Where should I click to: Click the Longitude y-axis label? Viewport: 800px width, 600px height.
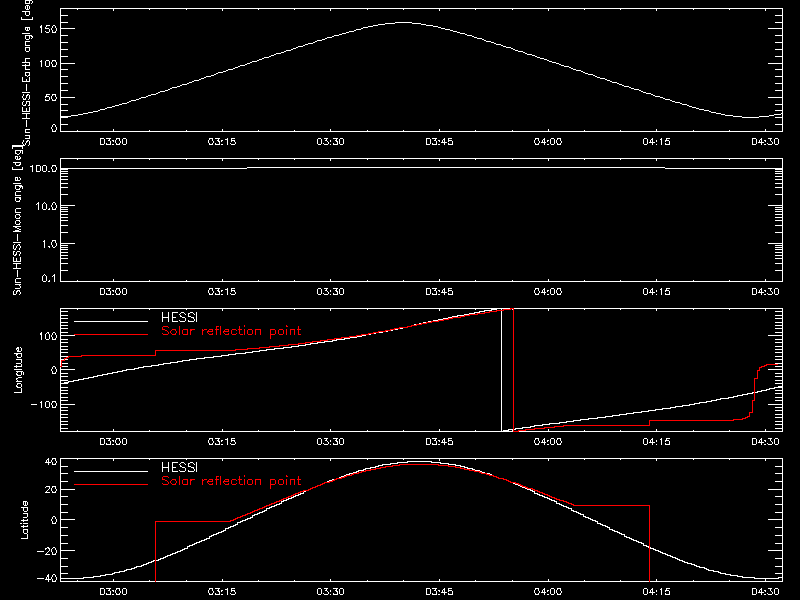[18, 370]
